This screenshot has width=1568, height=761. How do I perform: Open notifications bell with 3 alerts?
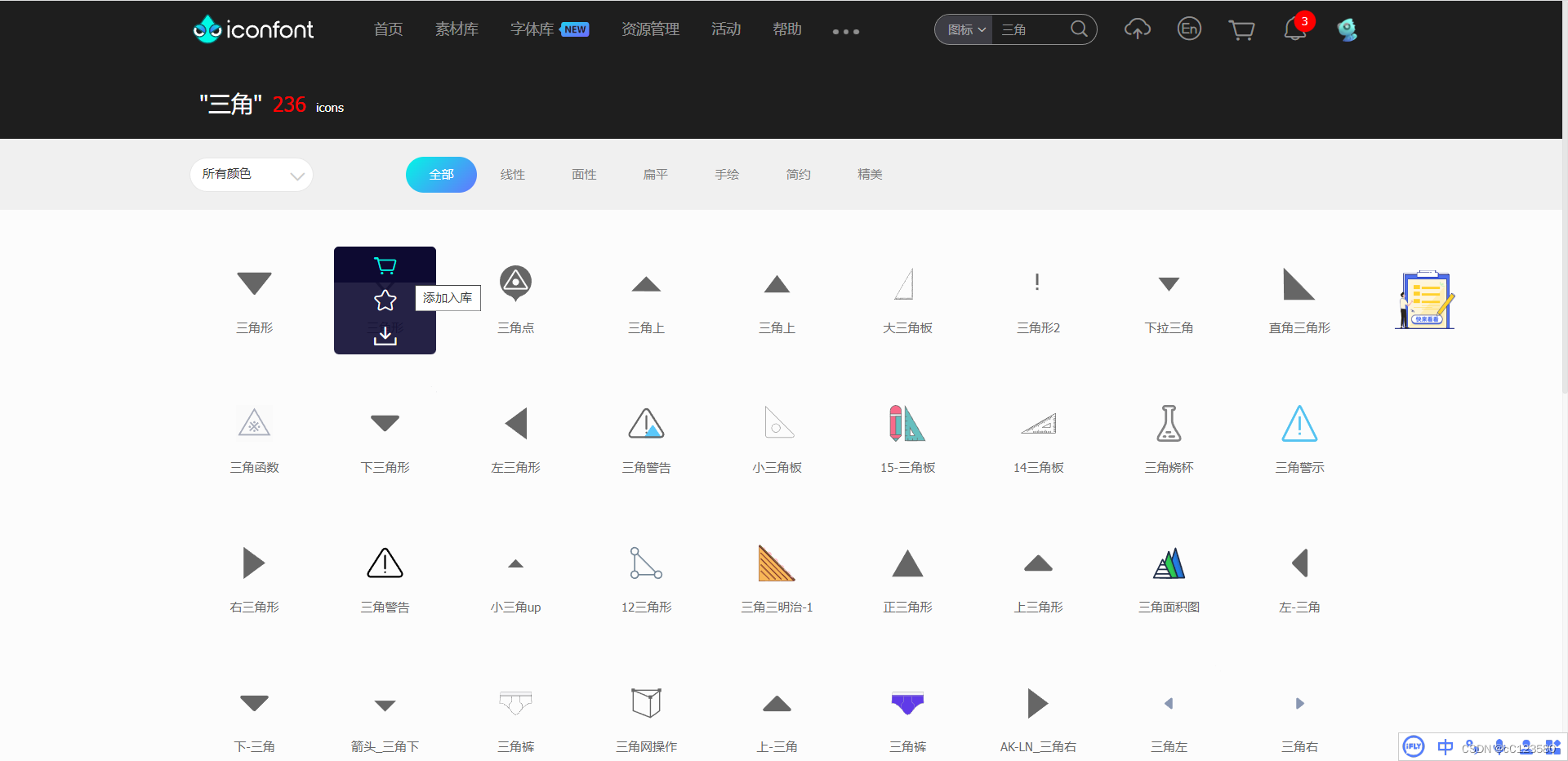pos(1295,29)
